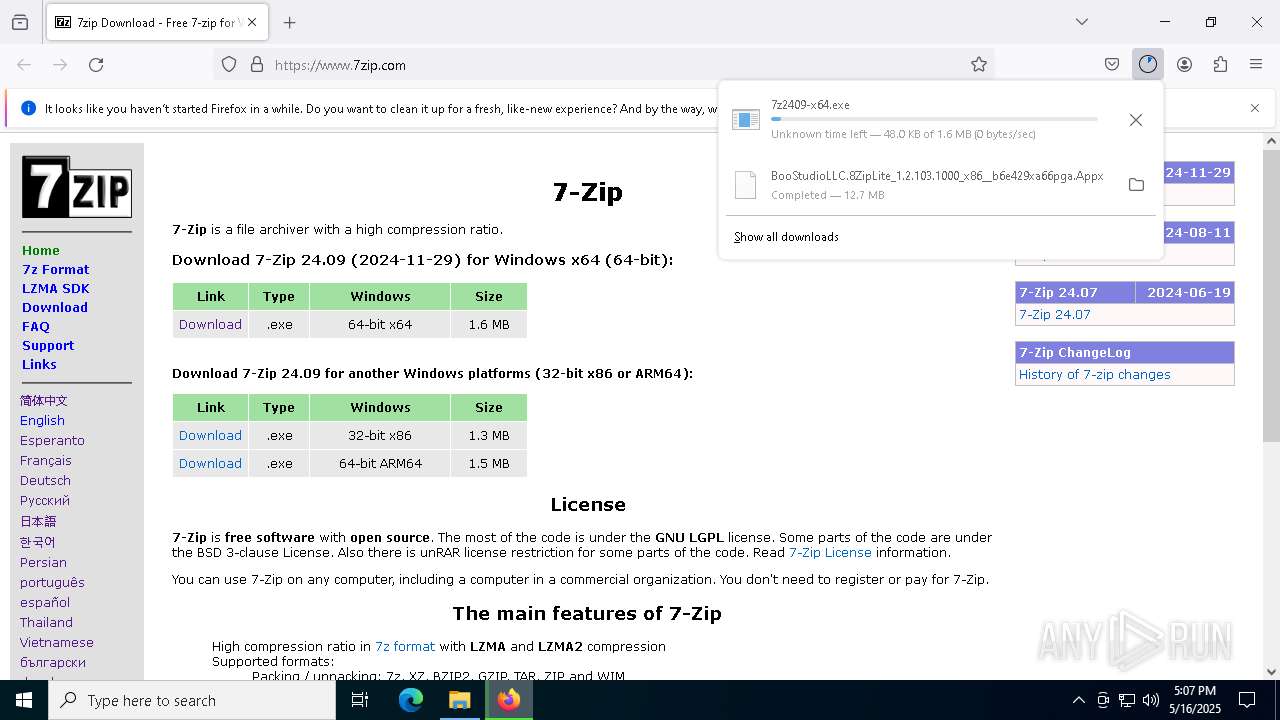Dismiss the Firefox refresh notification bar

1255,108
